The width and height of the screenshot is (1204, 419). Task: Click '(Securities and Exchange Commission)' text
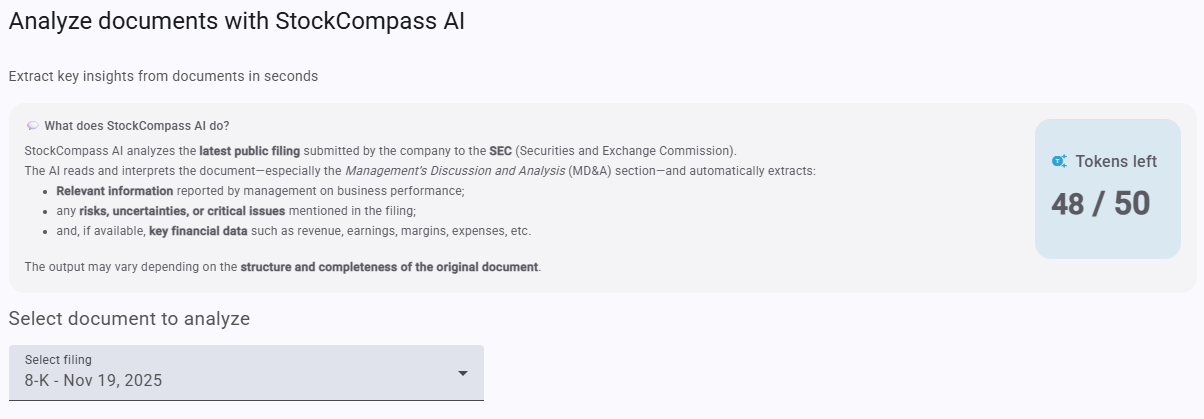(x=625, y=151)
